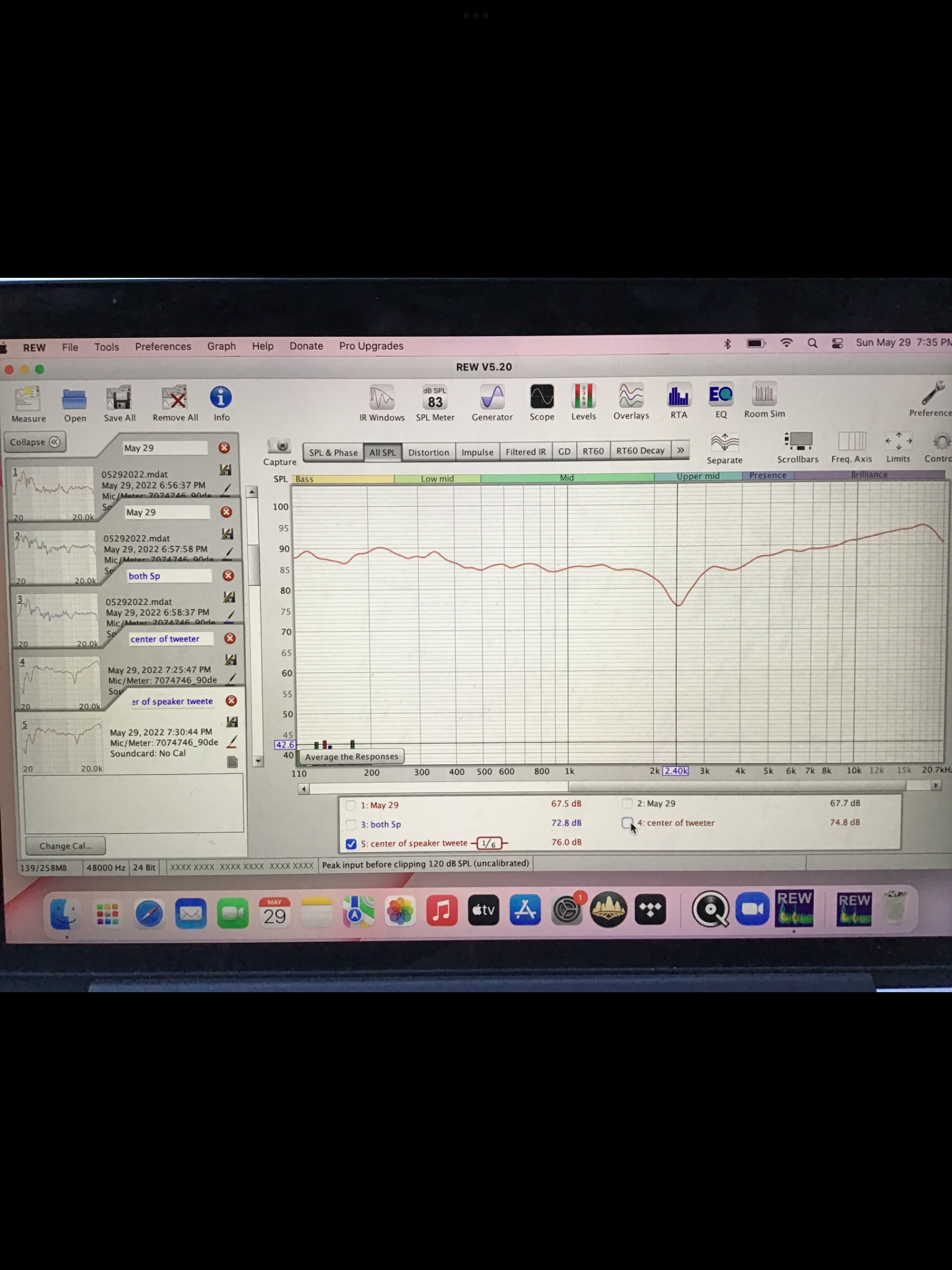Uncheck '5: center of speaker tweeter' trace
The height and width of the screenshot is (1270, 952).
[351, 843]
